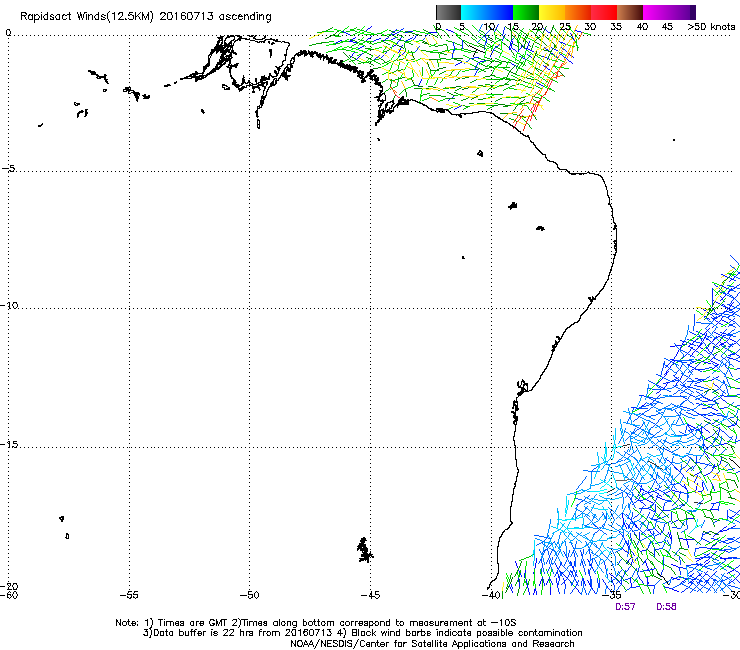
Task: Click the '-20' latitude axis label
Action: click(x=9, y=586)
